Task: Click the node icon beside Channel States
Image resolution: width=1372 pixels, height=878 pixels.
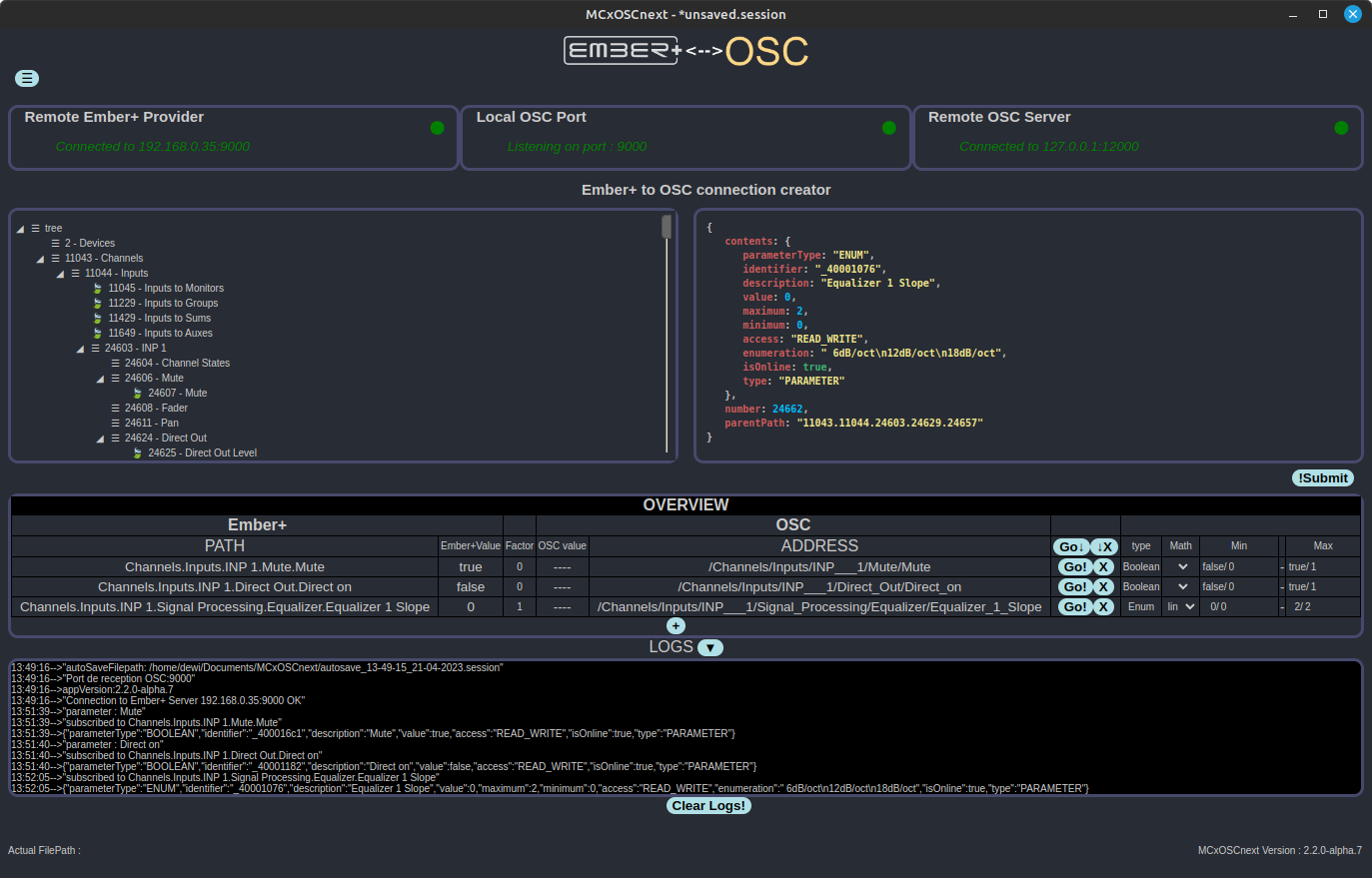Action: click(x=116, y=364)
